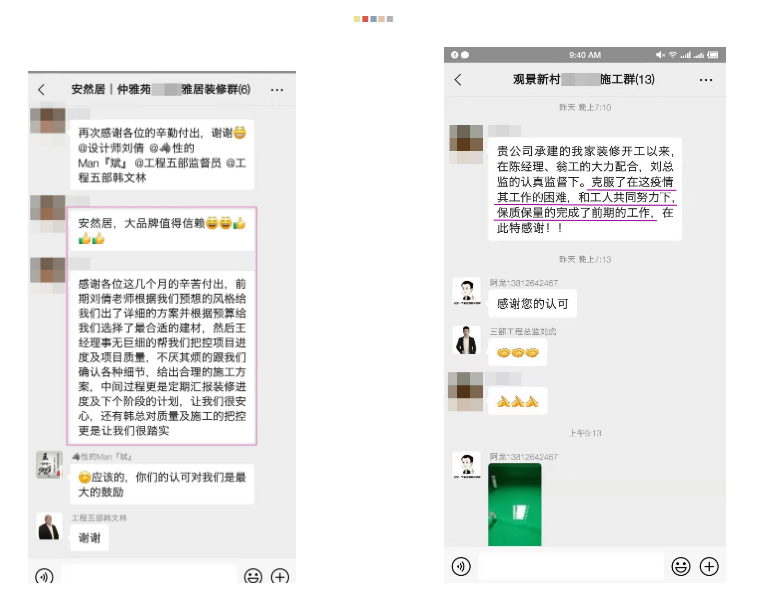Tap chat title 观景新村 施工群(13)
Image resolution: width=763 pixels, height=597 pixels.
(583, 79)
